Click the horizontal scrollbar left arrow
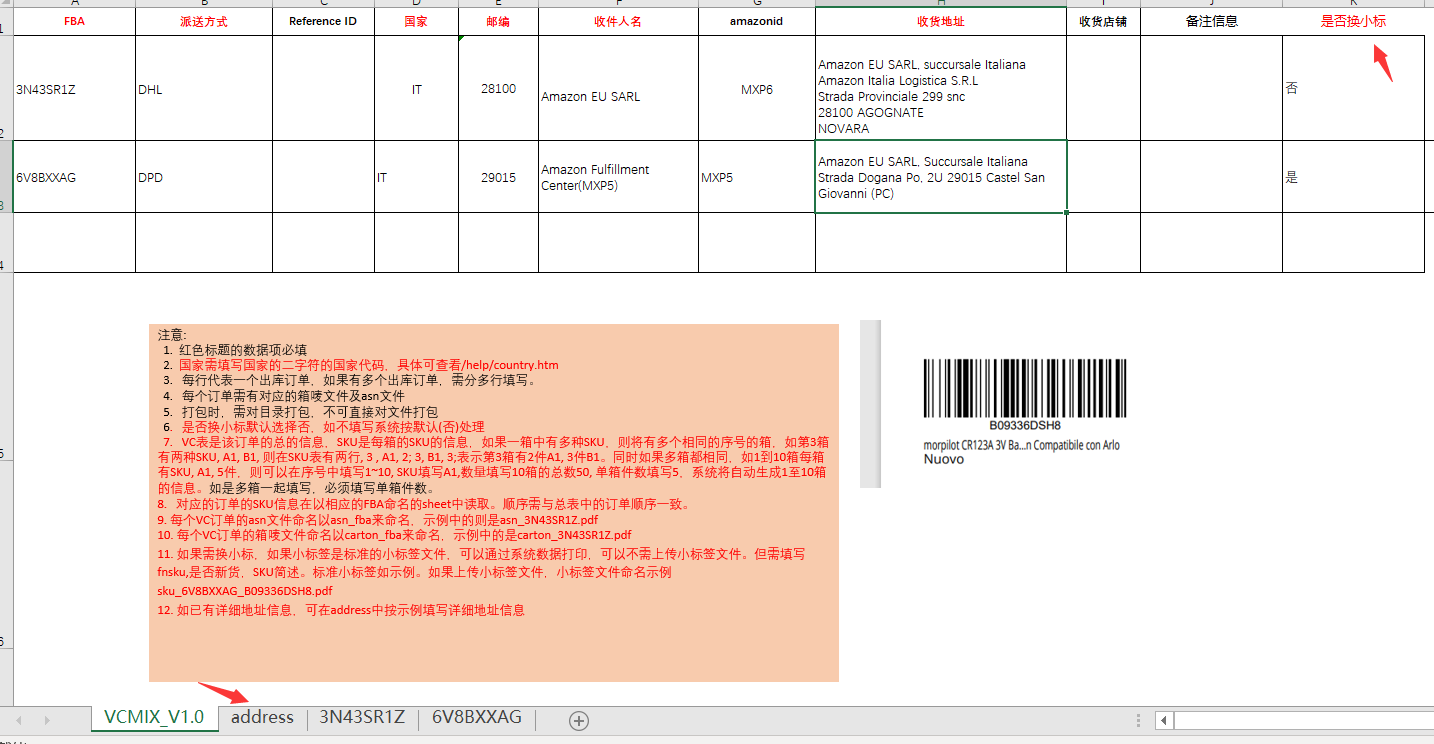 [x=1164, y=720]
